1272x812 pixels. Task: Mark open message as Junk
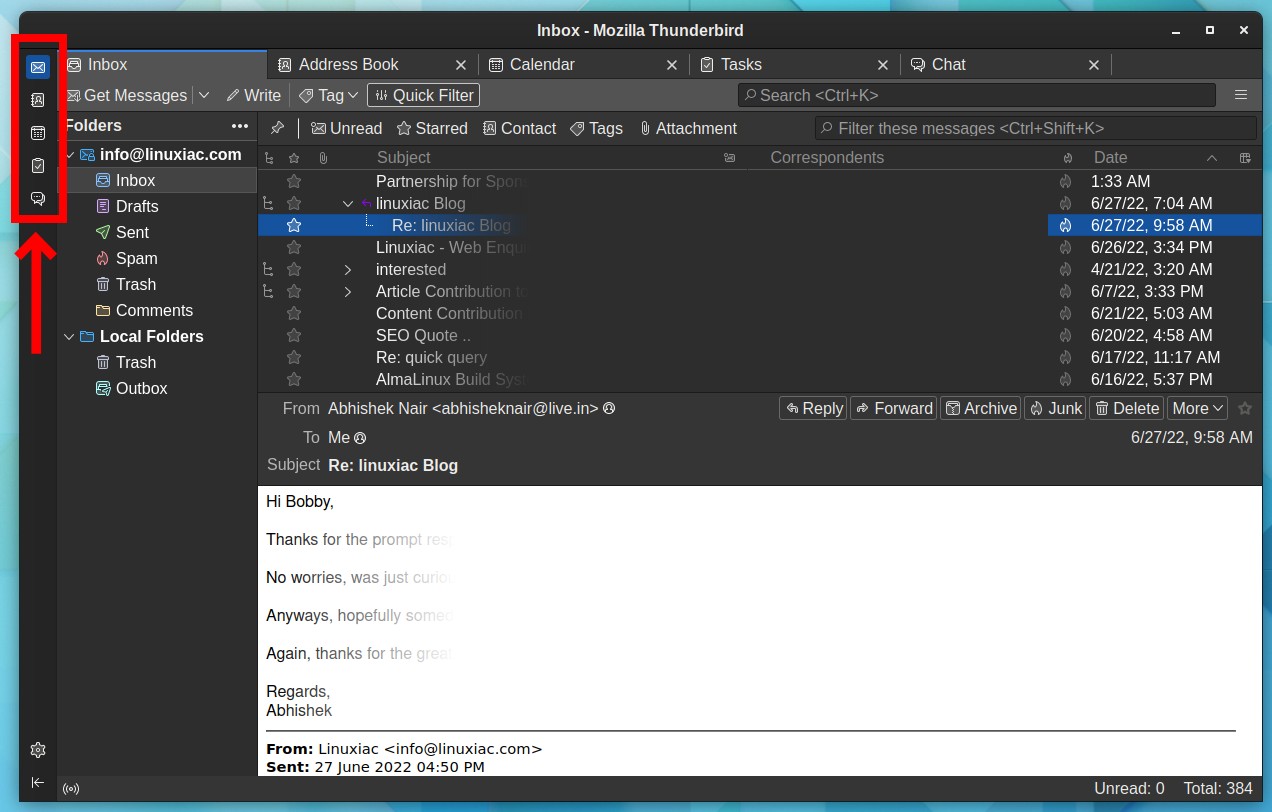pyautogui.click(x=1055, y=408)
